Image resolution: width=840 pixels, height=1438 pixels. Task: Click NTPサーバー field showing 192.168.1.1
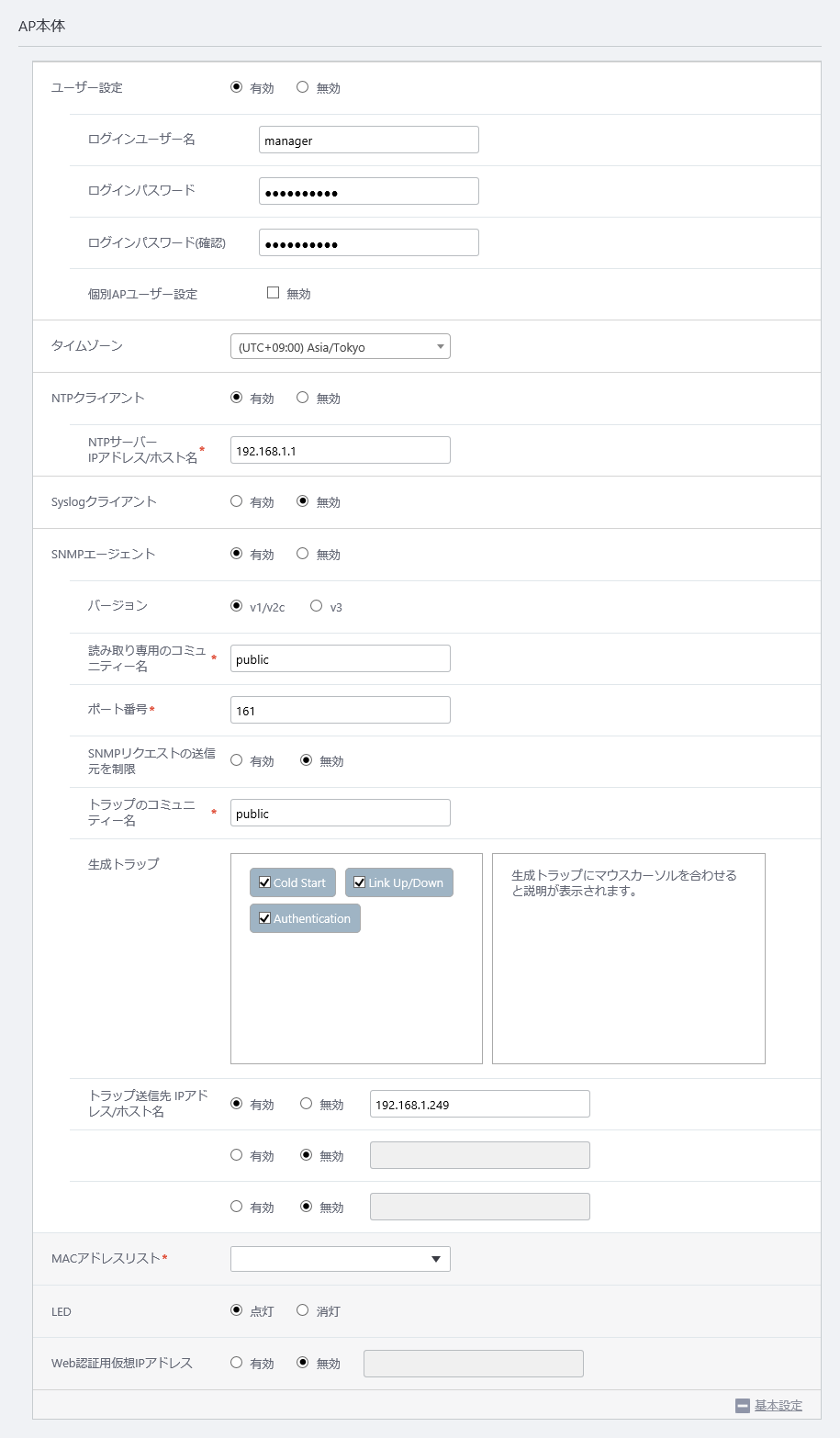[340, 450]
